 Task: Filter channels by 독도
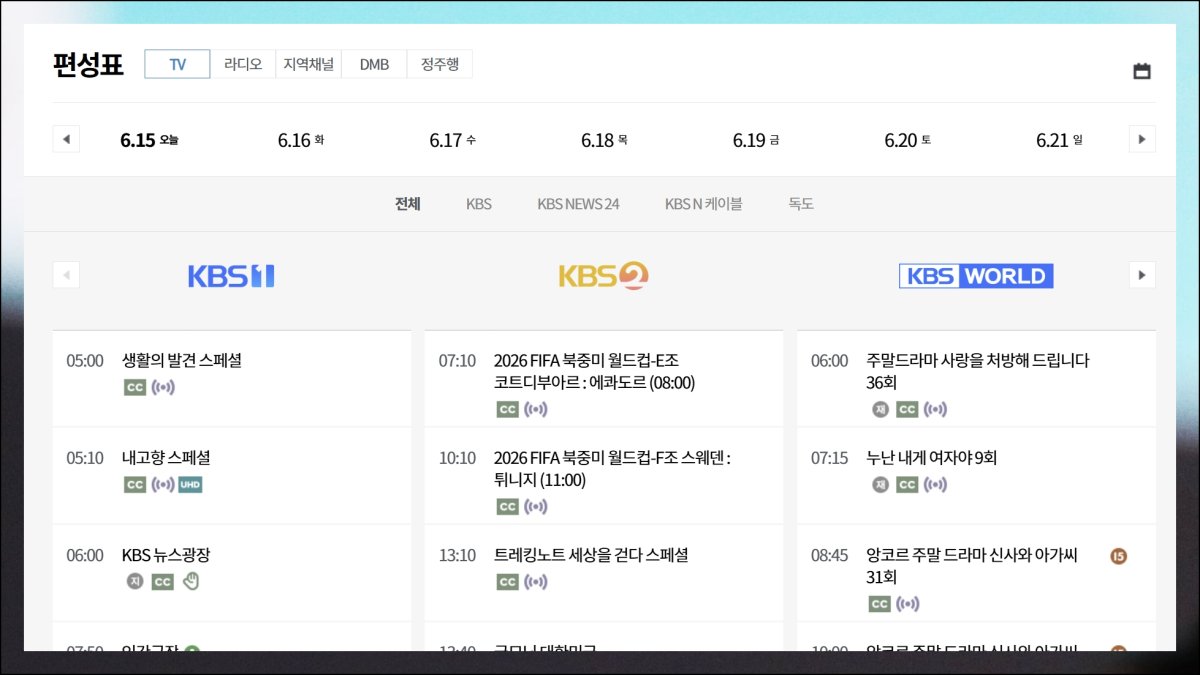pos(801,204)
